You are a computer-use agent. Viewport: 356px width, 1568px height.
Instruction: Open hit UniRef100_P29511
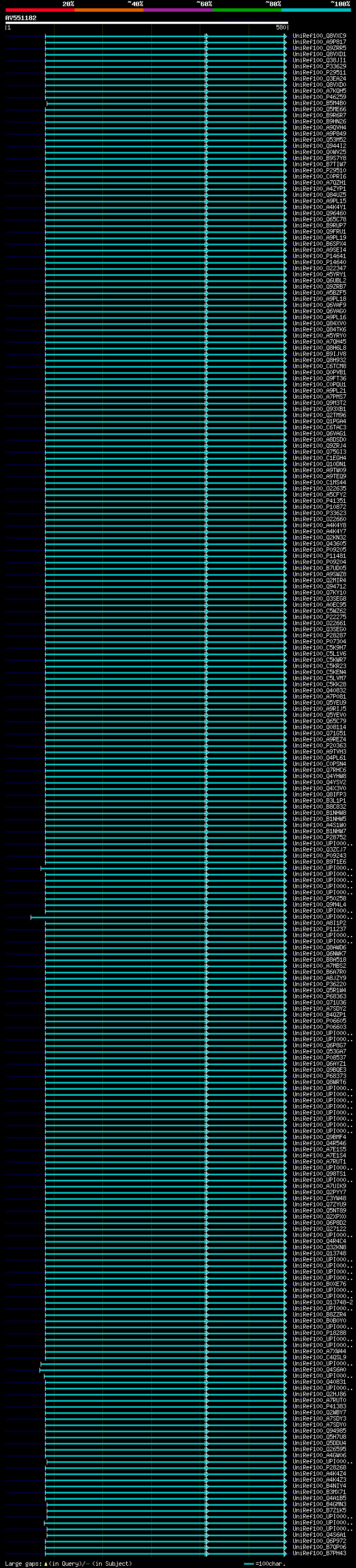[x=319, y=72]
